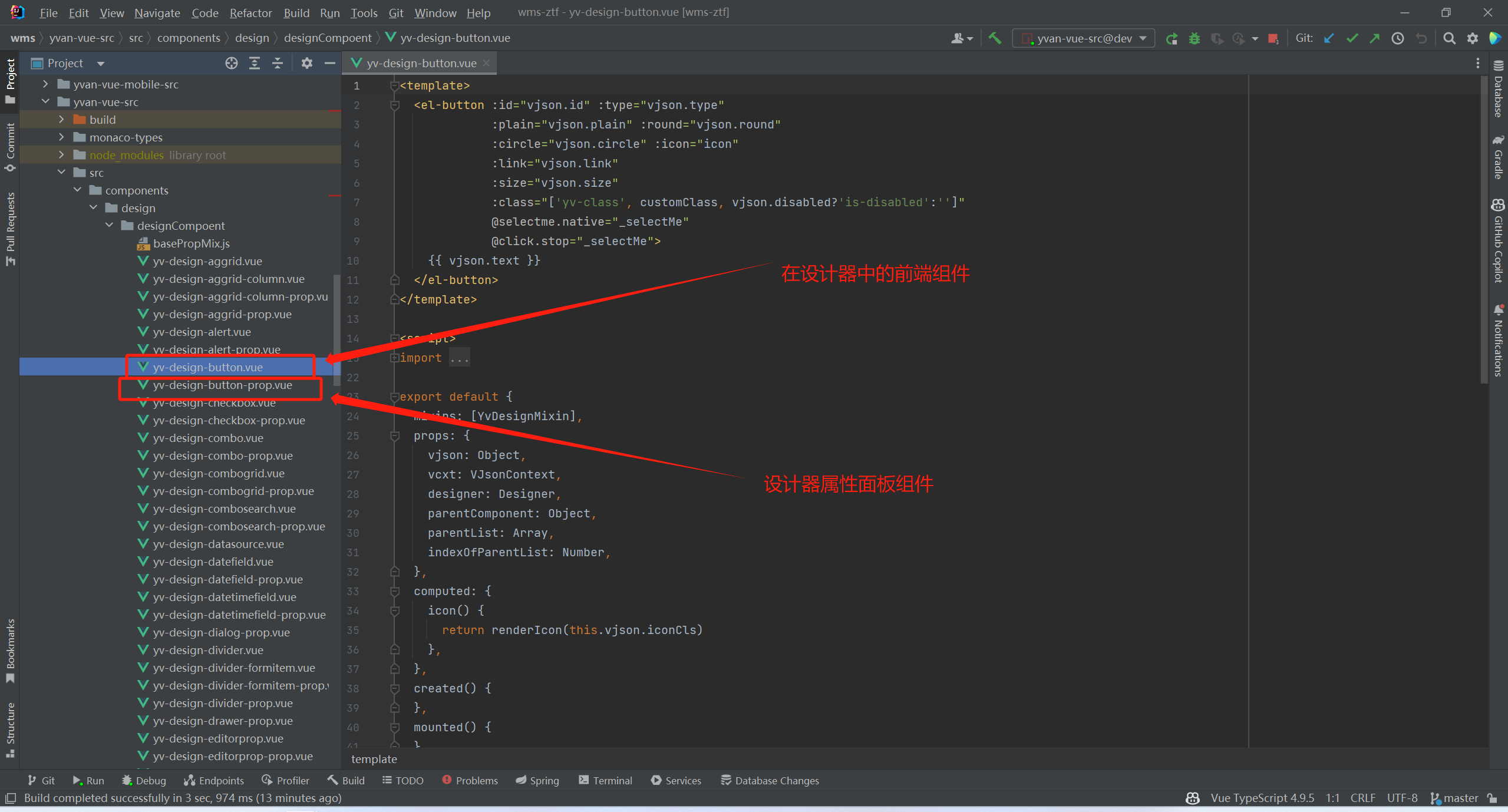This screenshot has height=812, width=1508.
Task: Open the Notifications panel
Action: click(1498, 340)
